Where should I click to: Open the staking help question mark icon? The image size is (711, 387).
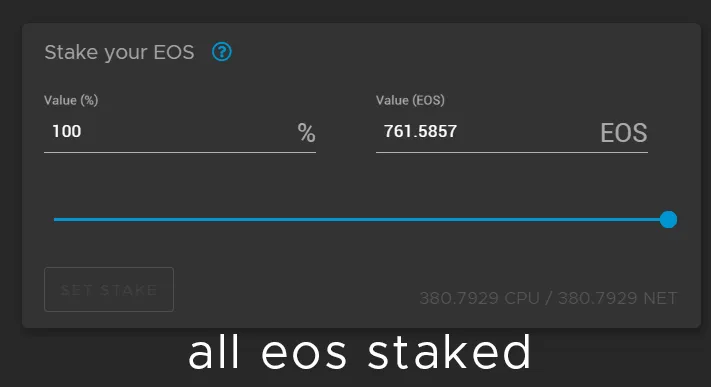coord(222,52)
